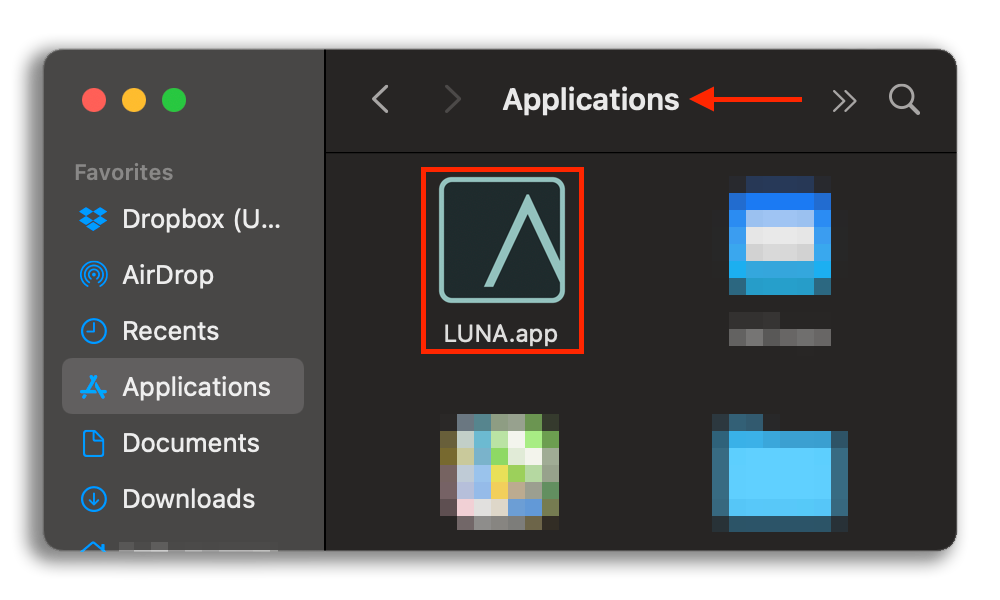Zoom the window with green button
The height and width of the screenshot is (600, 1000).
tap(174, 100)
